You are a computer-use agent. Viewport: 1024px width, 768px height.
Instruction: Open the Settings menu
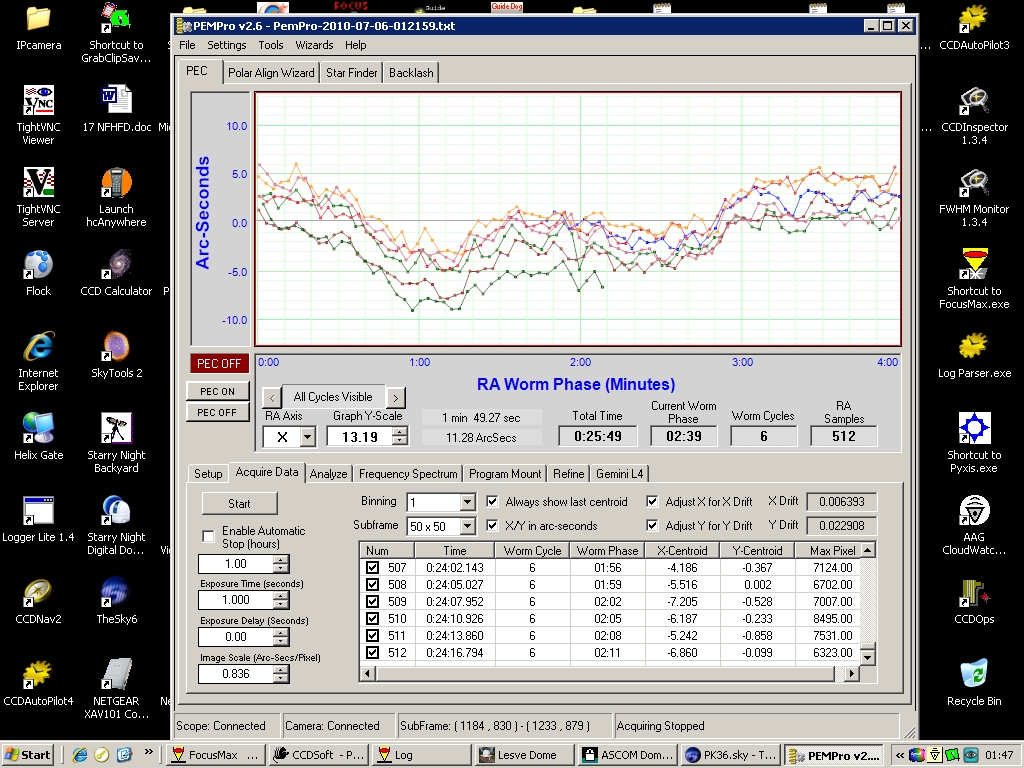pos(227,45)
